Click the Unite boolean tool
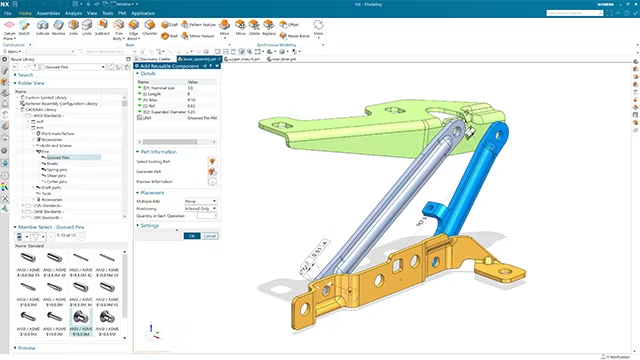This screenshot has height=360, width=640. point(87,28)
